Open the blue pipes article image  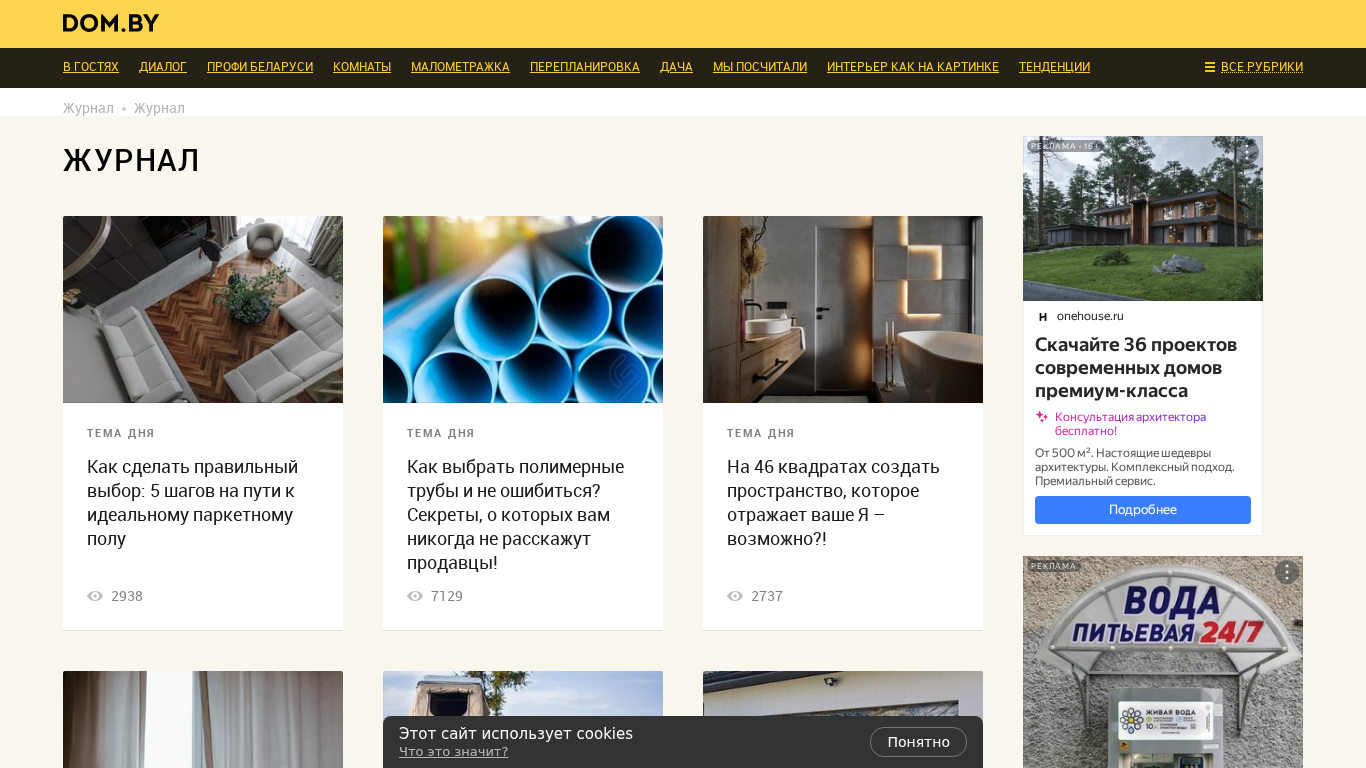point(523,309)
